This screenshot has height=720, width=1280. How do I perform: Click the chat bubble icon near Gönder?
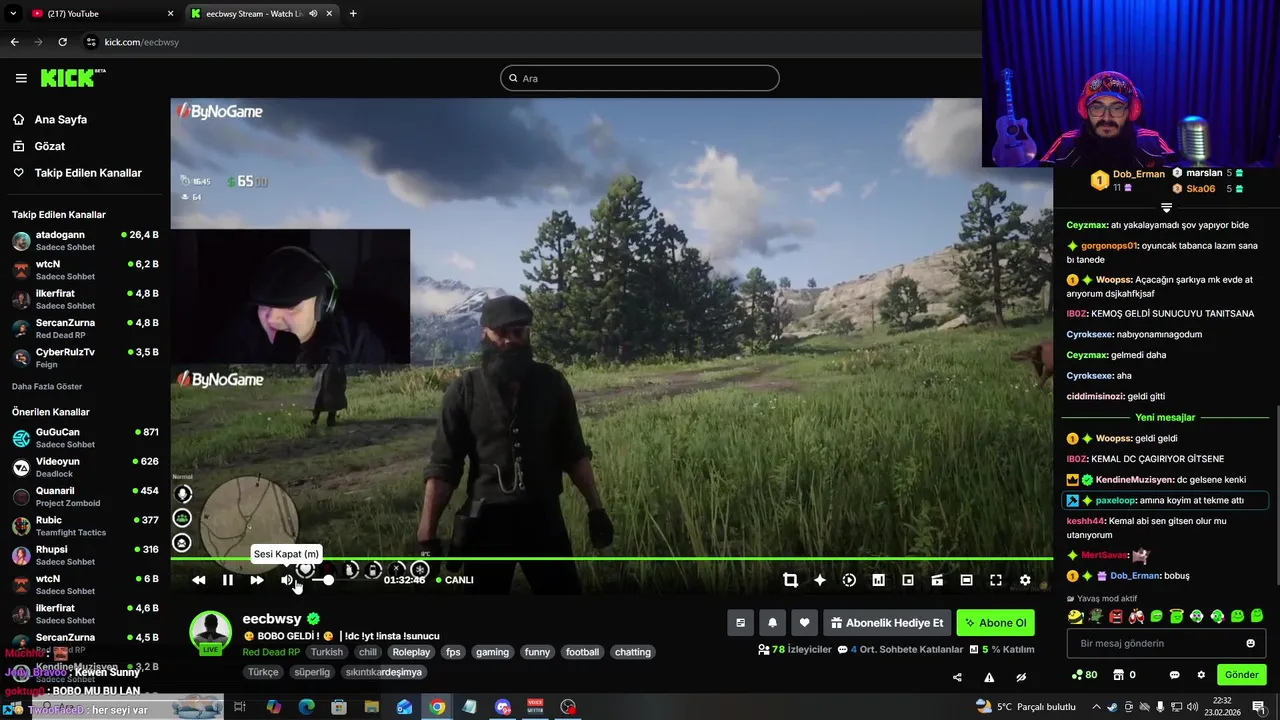(1175, 675)
